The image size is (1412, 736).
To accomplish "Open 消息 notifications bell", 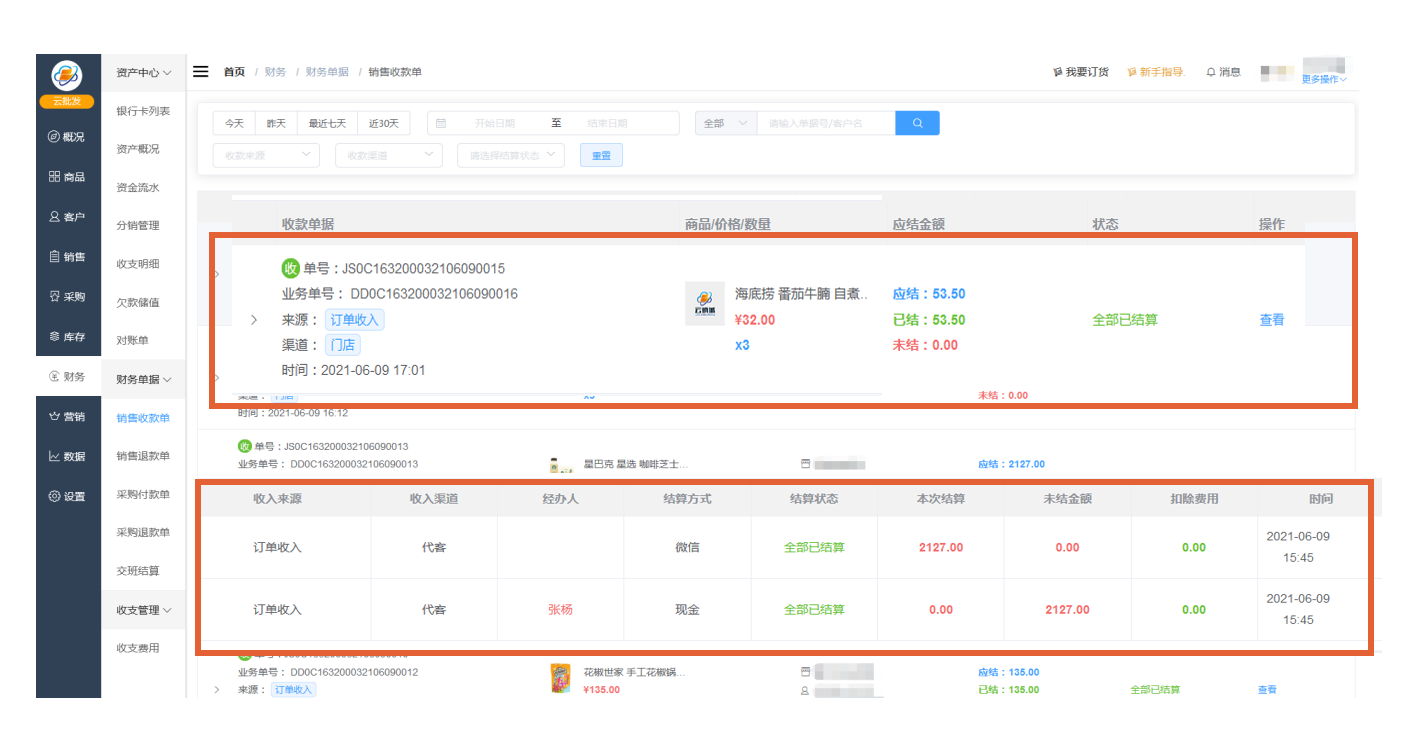I will click(x=1223, y=72).
